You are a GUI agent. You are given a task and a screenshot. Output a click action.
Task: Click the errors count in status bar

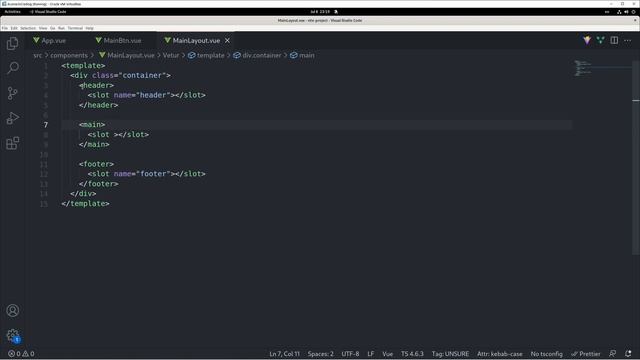(14, 354)
